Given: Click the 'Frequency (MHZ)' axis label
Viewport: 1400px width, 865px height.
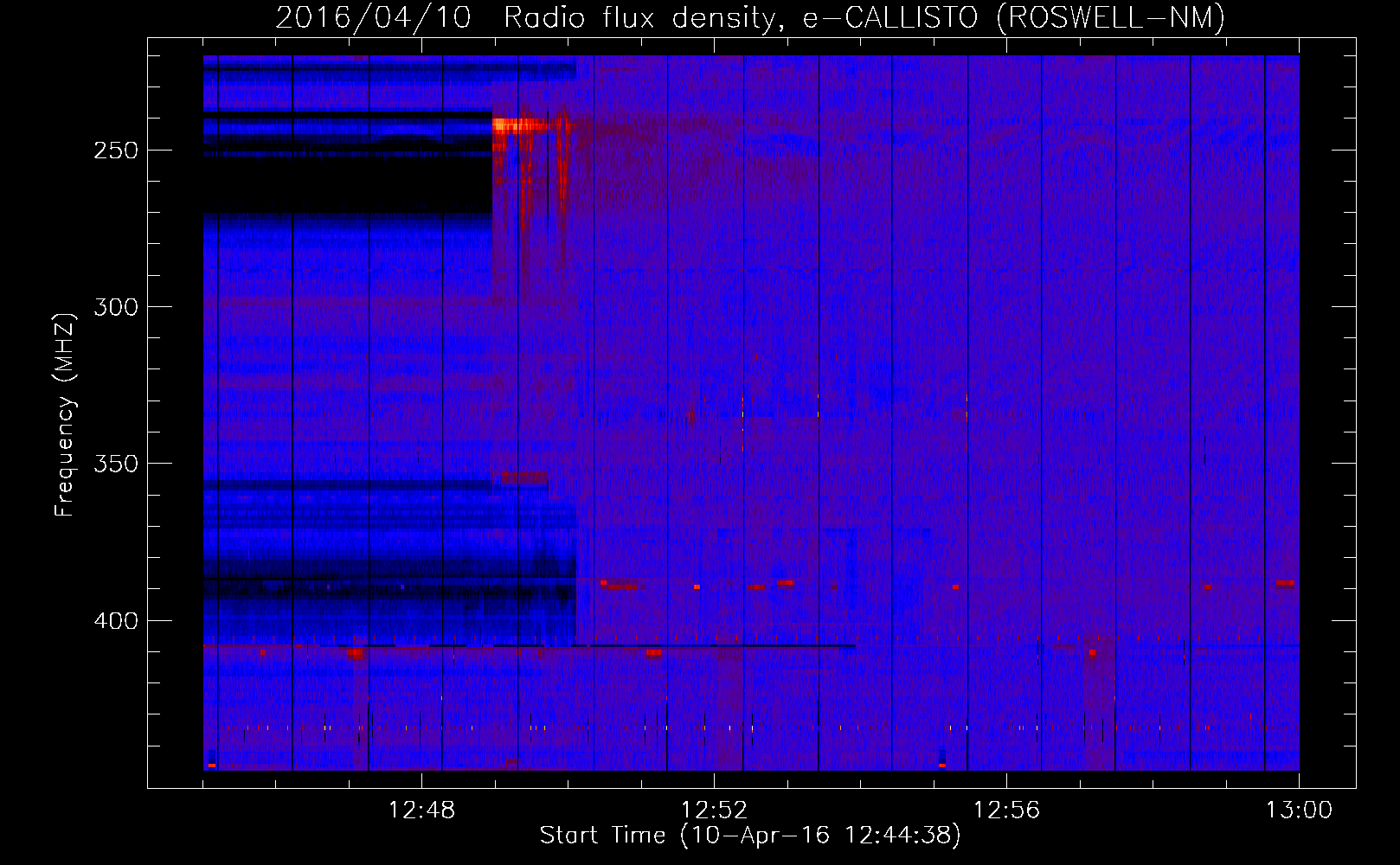Looking at the screenshot, I should tap(65, 414).
